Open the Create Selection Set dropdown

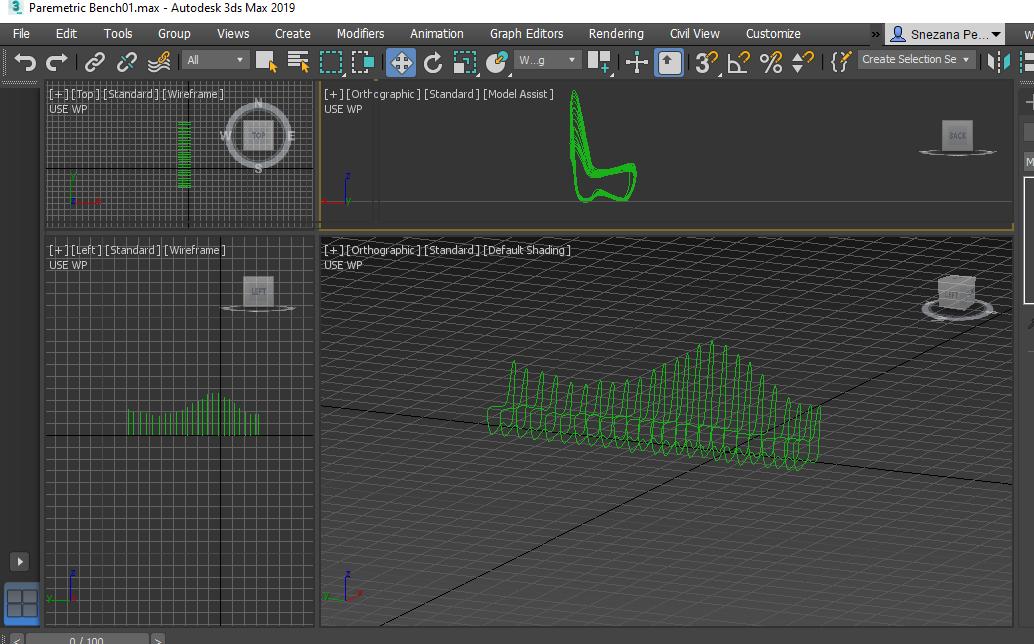(x=917, y=59)
